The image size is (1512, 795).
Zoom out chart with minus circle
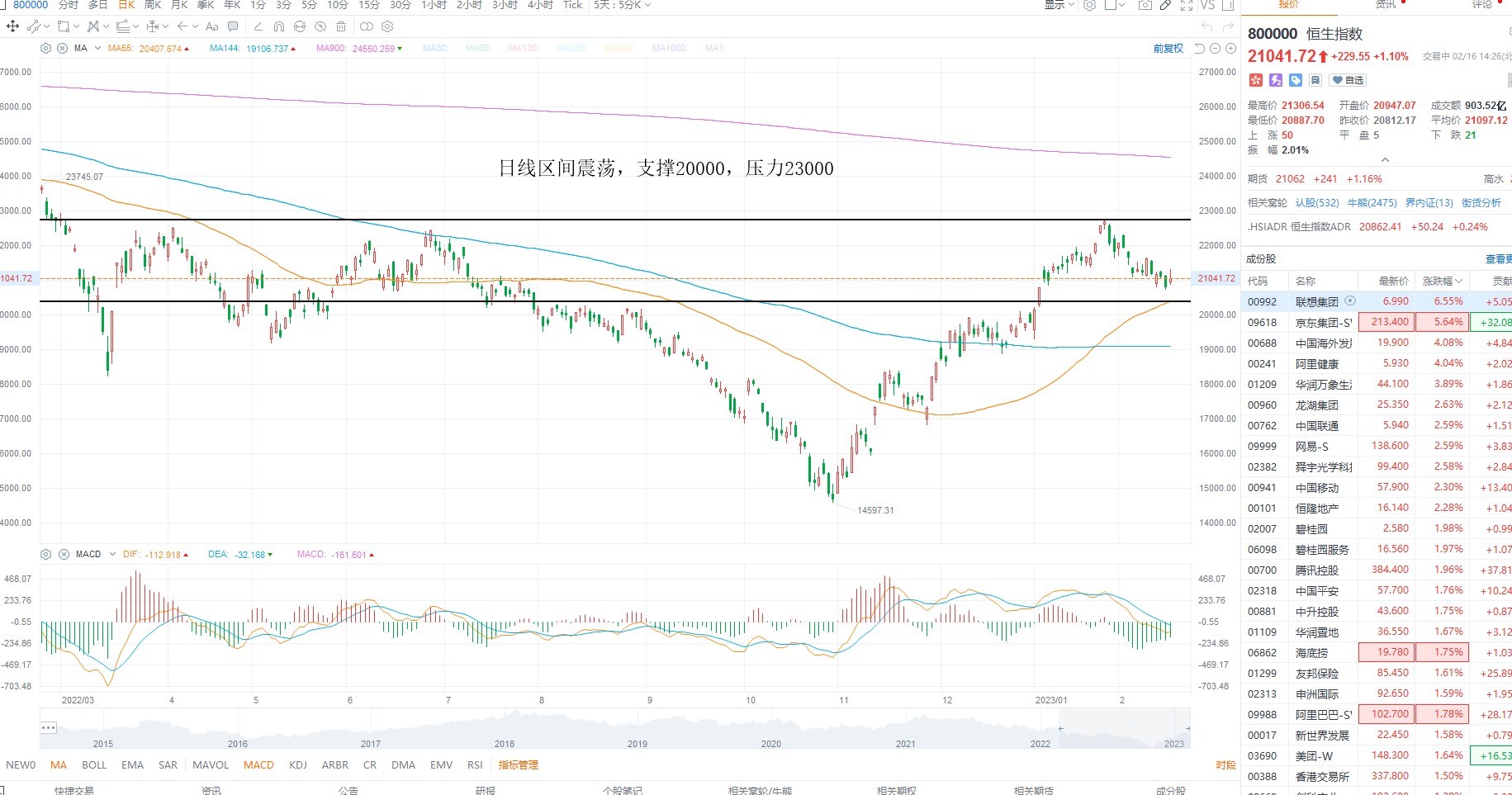1215,49
